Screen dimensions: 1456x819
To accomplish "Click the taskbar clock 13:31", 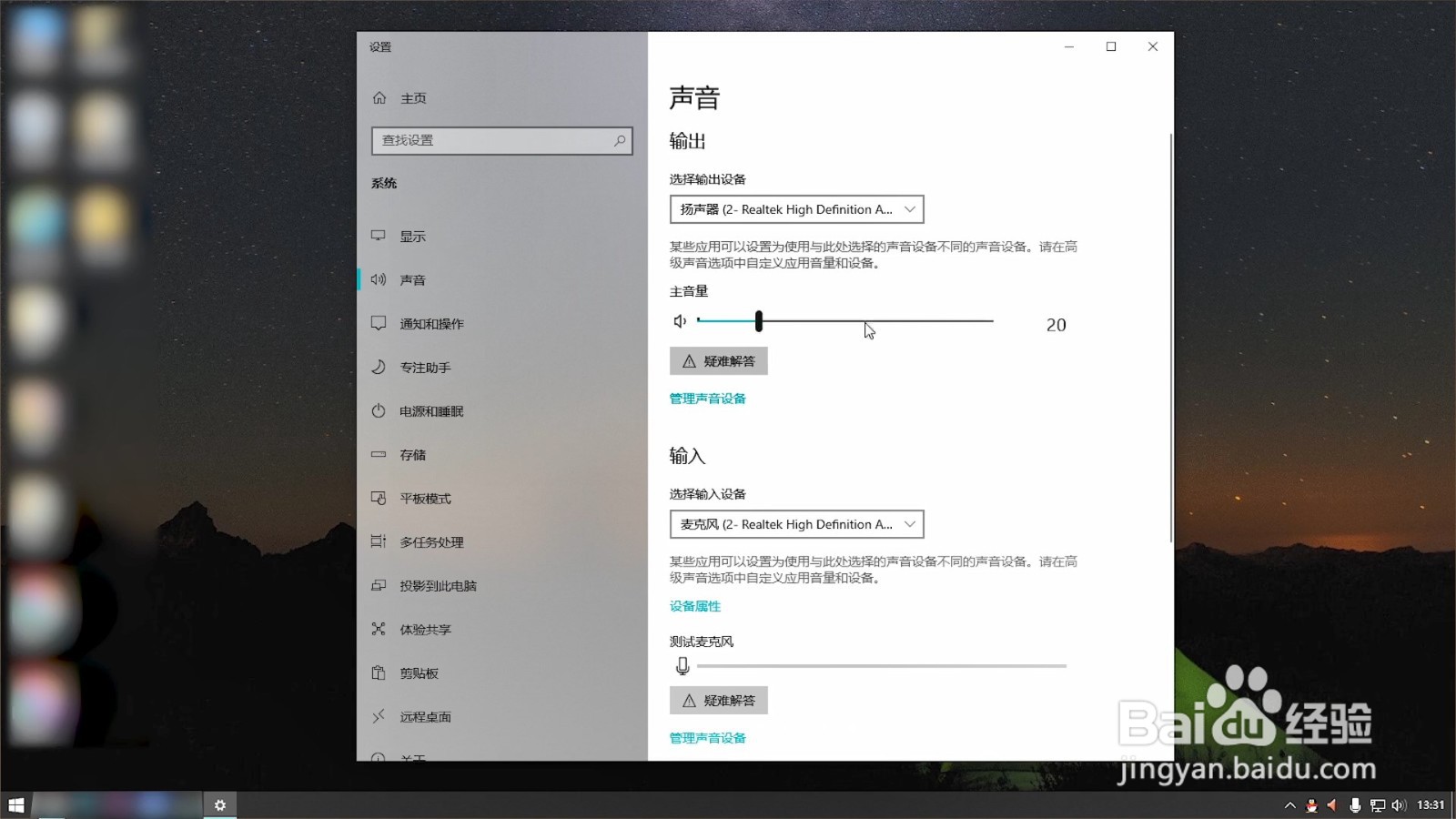I will click(x=1431, y=805).
